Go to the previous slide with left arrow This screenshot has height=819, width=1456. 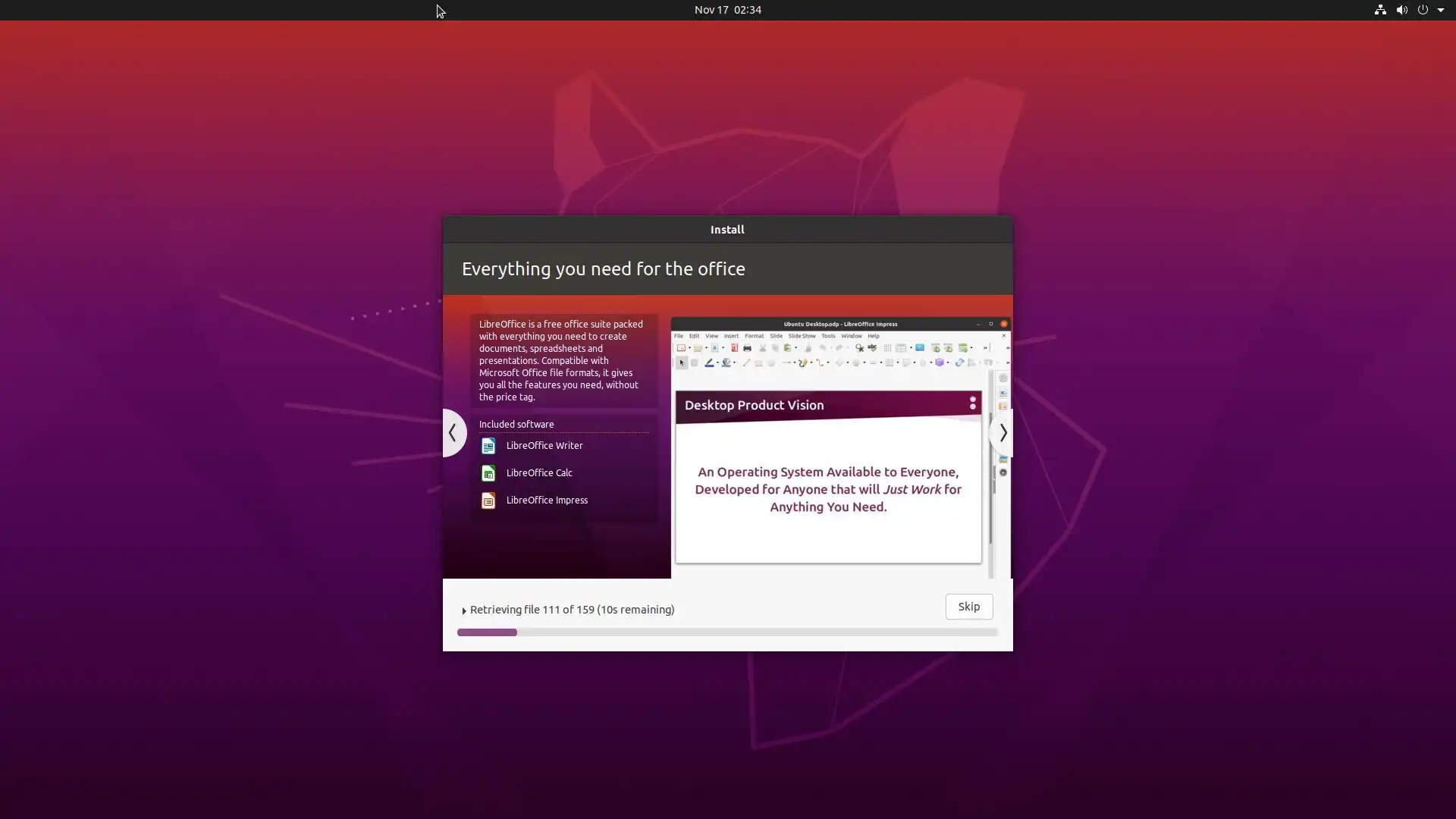click(453, 433)
